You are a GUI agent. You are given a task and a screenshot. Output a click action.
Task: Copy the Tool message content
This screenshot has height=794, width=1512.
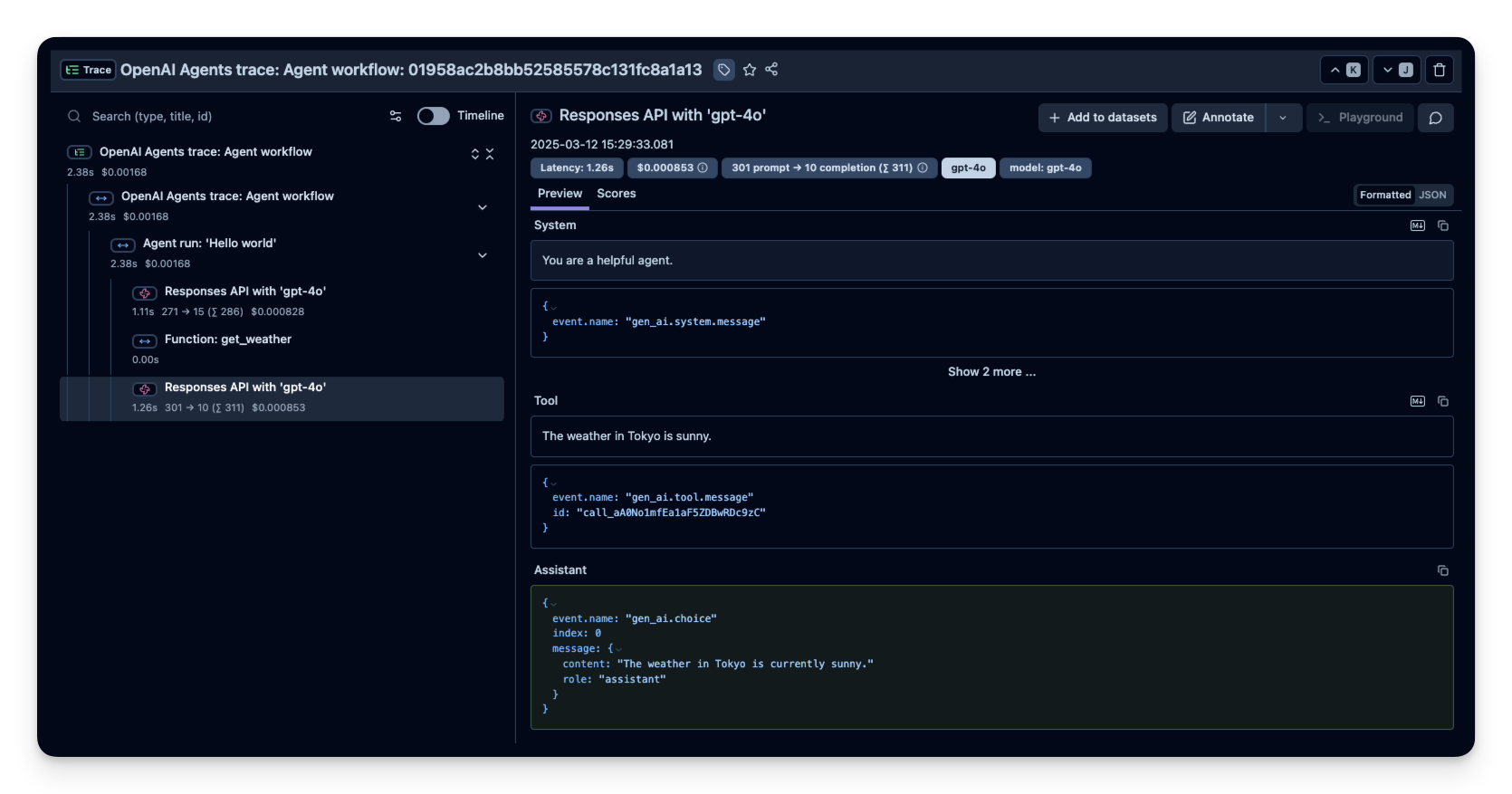pos(1443,401)
